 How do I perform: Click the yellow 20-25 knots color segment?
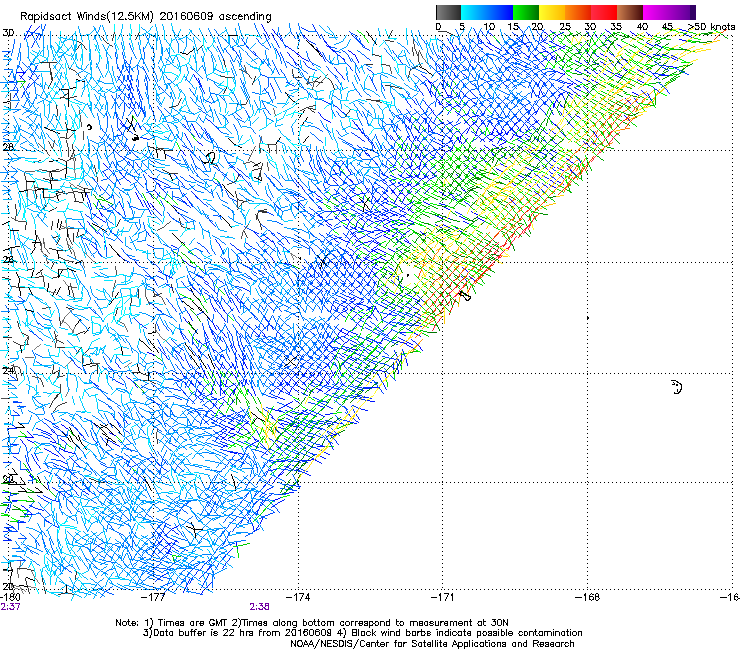click(552, 12)
